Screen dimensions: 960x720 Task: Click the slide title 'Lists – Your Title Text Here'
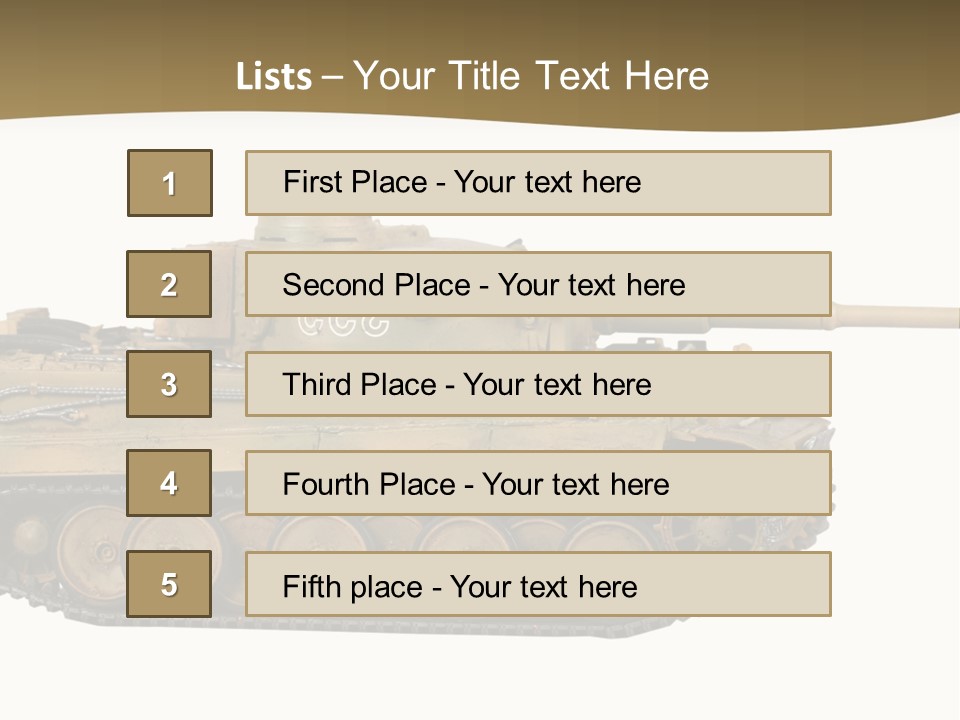[472, 76]
